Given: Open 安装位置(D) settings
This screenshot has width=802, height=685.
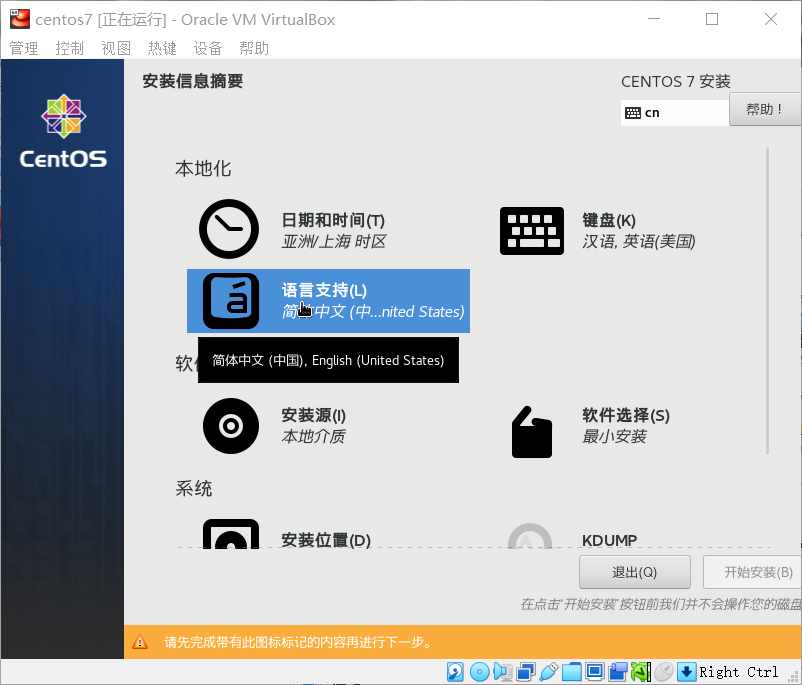Looking at the screenshot, I should point(326,540).
